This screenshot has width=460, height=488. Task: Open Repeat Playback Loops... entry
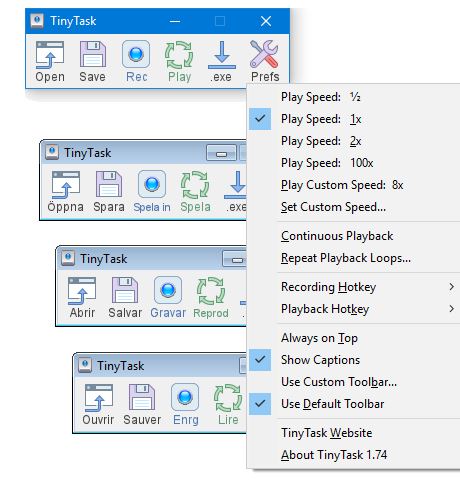(x=353, y=258)
